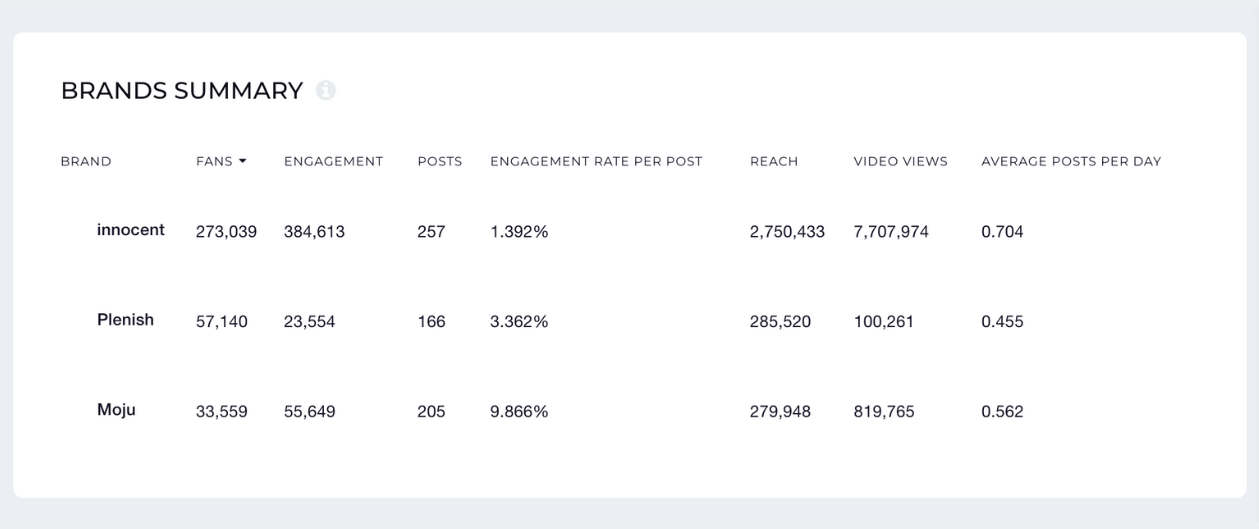Select Plenish reach value 285,520
Image resolution: width=1259 pixels, height=529 pixels.
[781, 322]
